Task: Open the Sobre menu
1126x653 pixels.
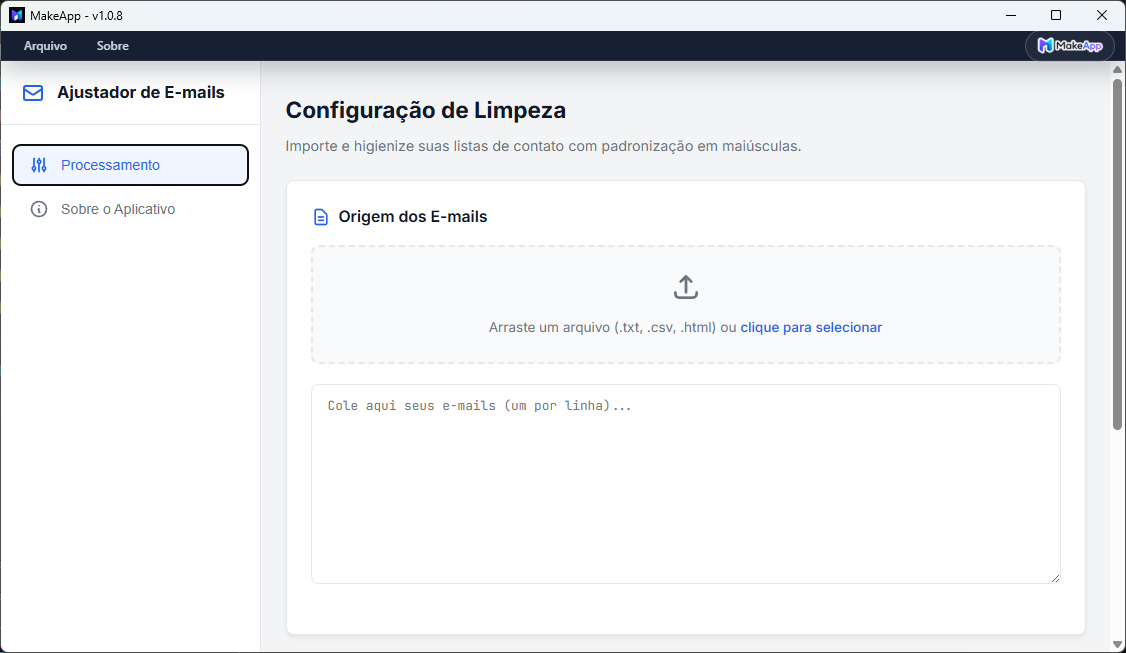Action: tap(113, 46)
